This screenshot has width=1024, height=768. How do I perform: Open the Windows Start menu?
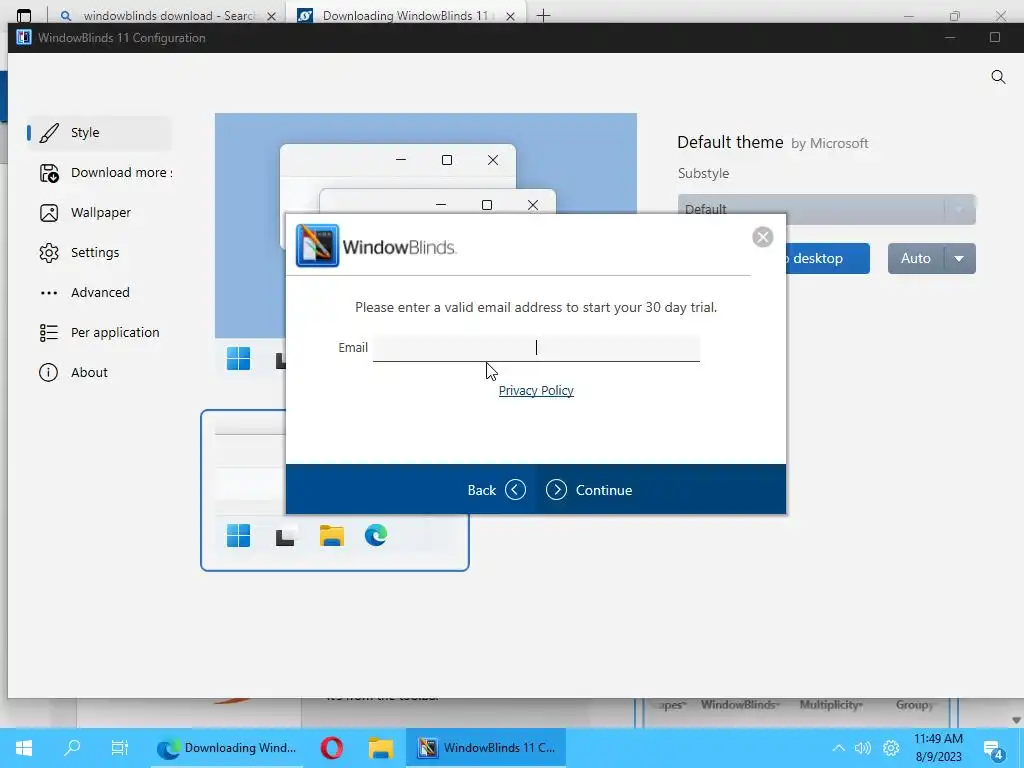(24, 748)
